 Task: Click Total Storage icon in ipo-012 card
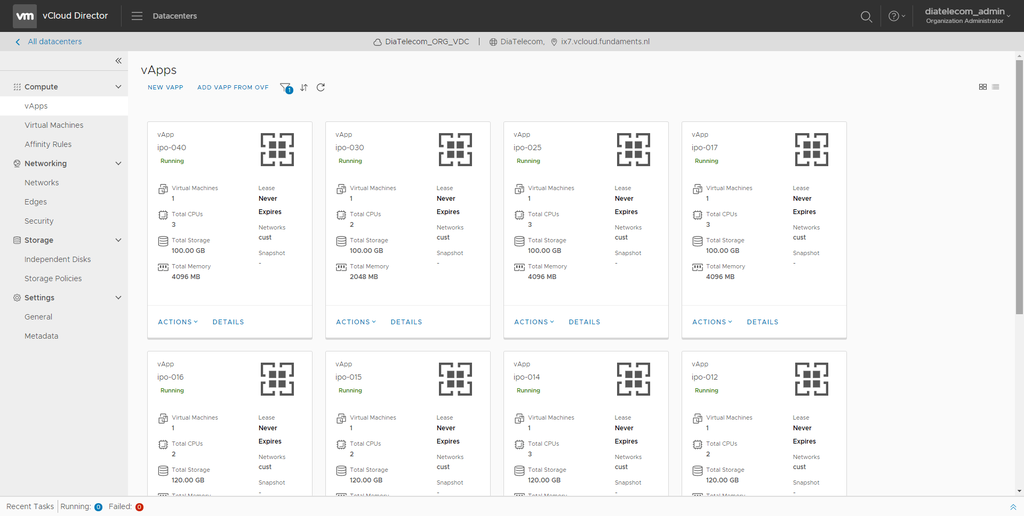point(697,470)
